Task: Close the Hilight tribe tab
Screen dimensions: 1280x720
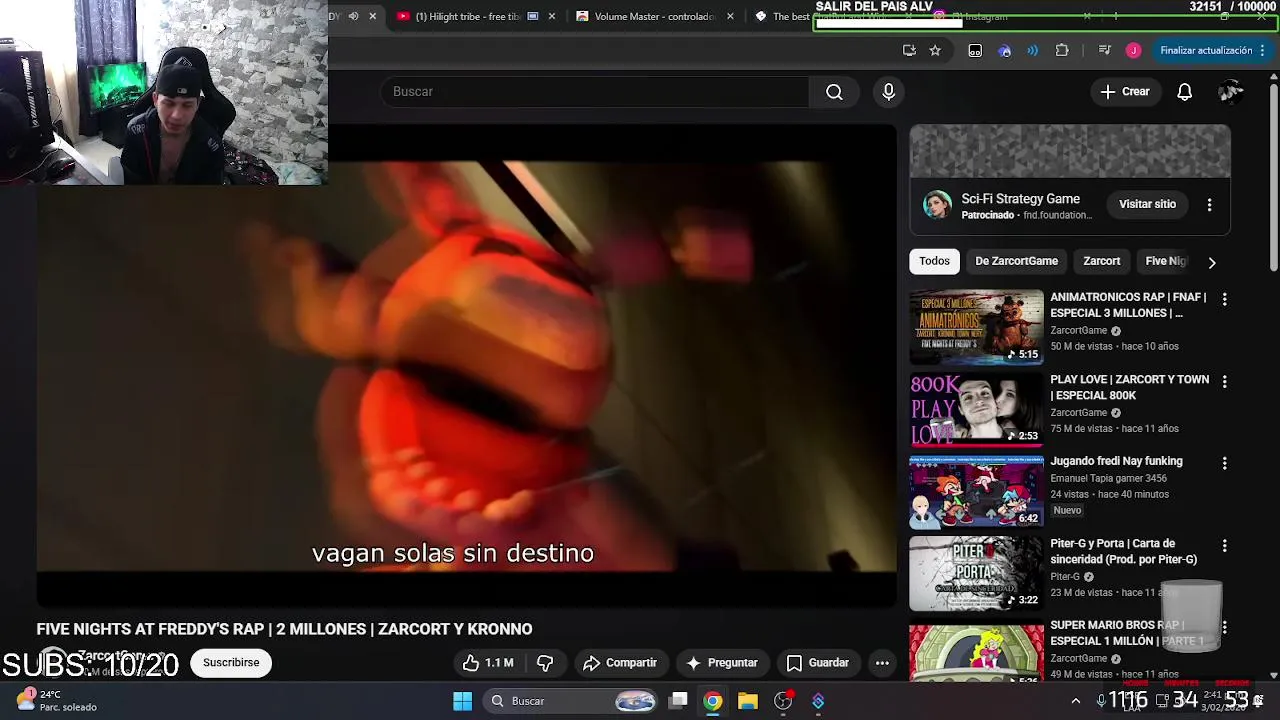Action: click(552, 16)
